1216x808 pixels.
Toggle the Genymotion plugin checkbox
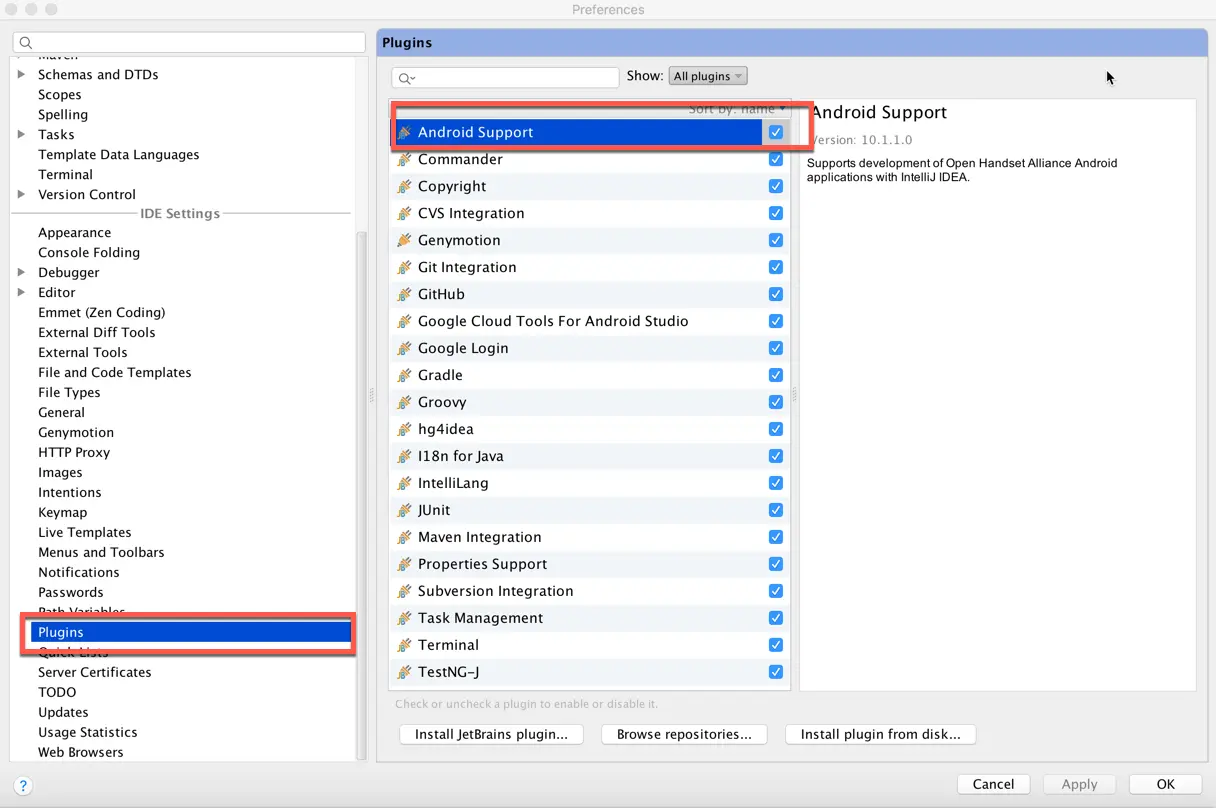(776, 240)
